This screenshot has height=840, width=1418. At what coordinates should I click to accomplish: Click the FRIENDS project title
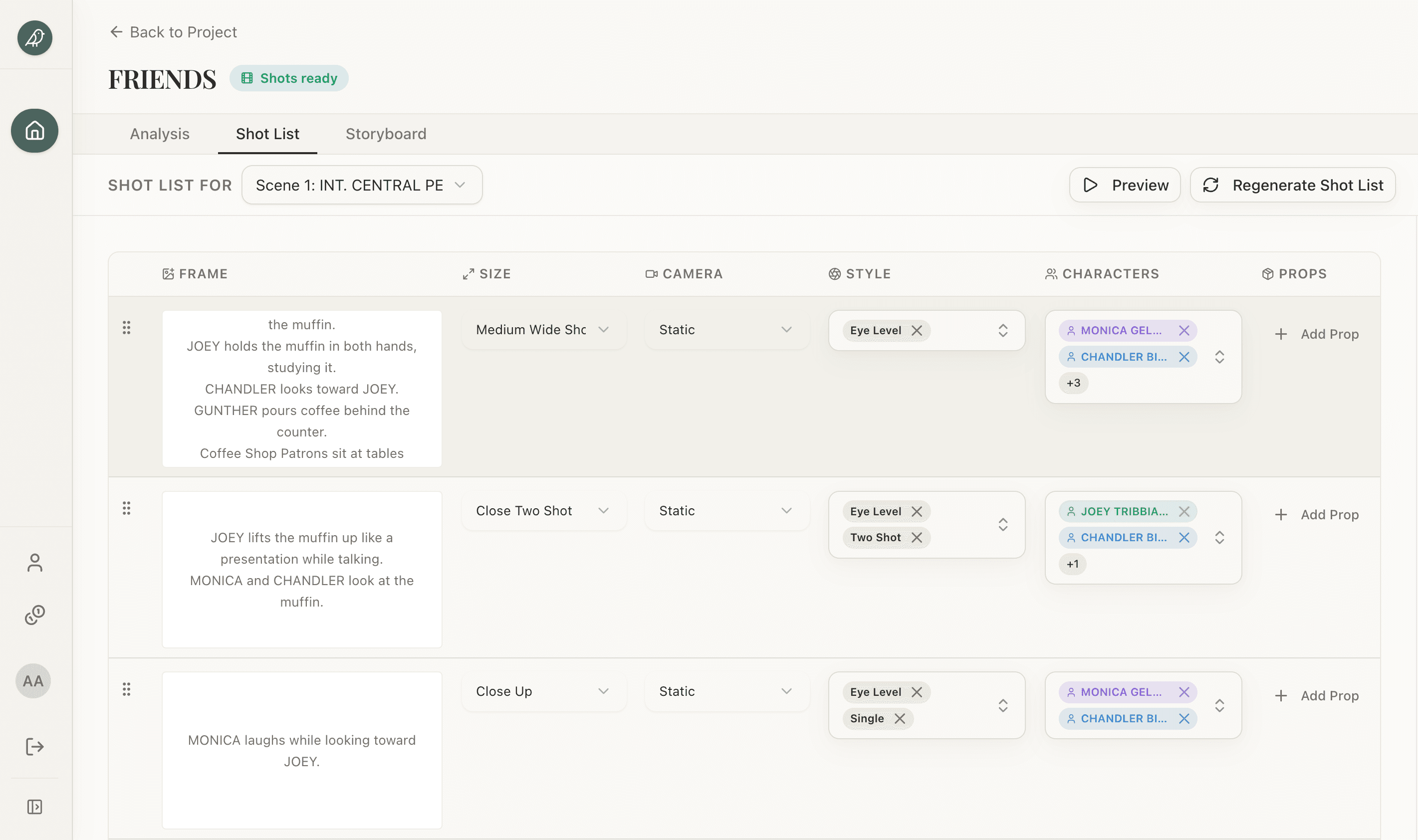tap(163, 79)
